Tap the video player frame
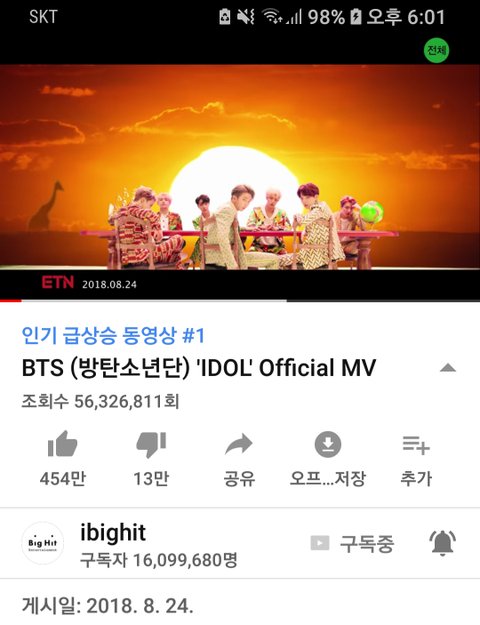 (240, 167)
